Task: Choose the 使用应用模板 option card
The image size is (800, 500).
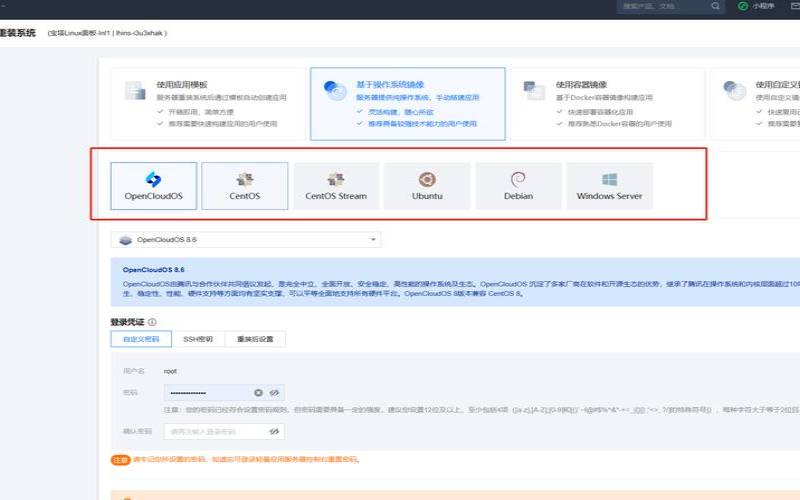Action: (203, 104)
